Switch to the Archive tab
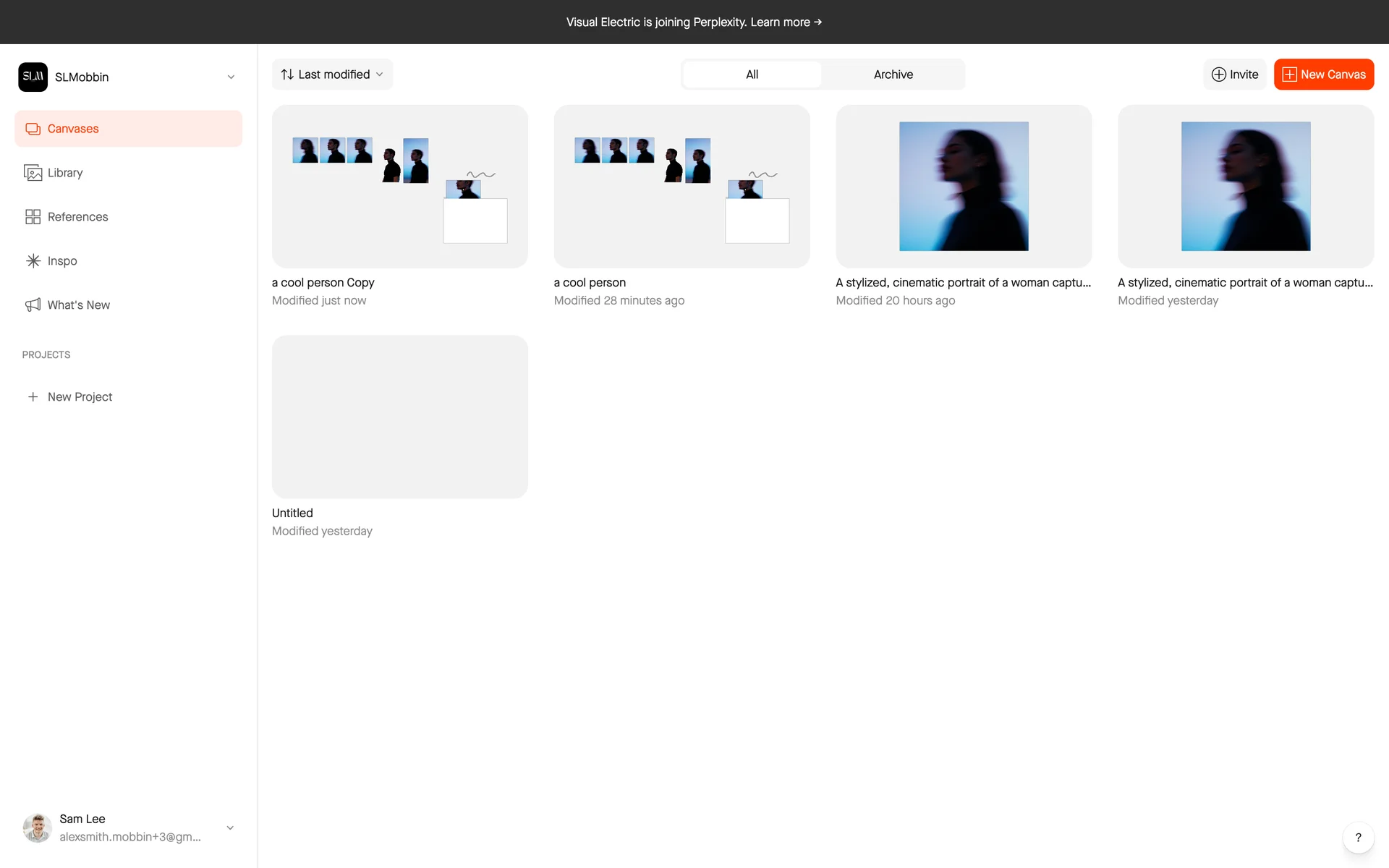Viewport: 1389px width, 868px height. tap(893, 75)
